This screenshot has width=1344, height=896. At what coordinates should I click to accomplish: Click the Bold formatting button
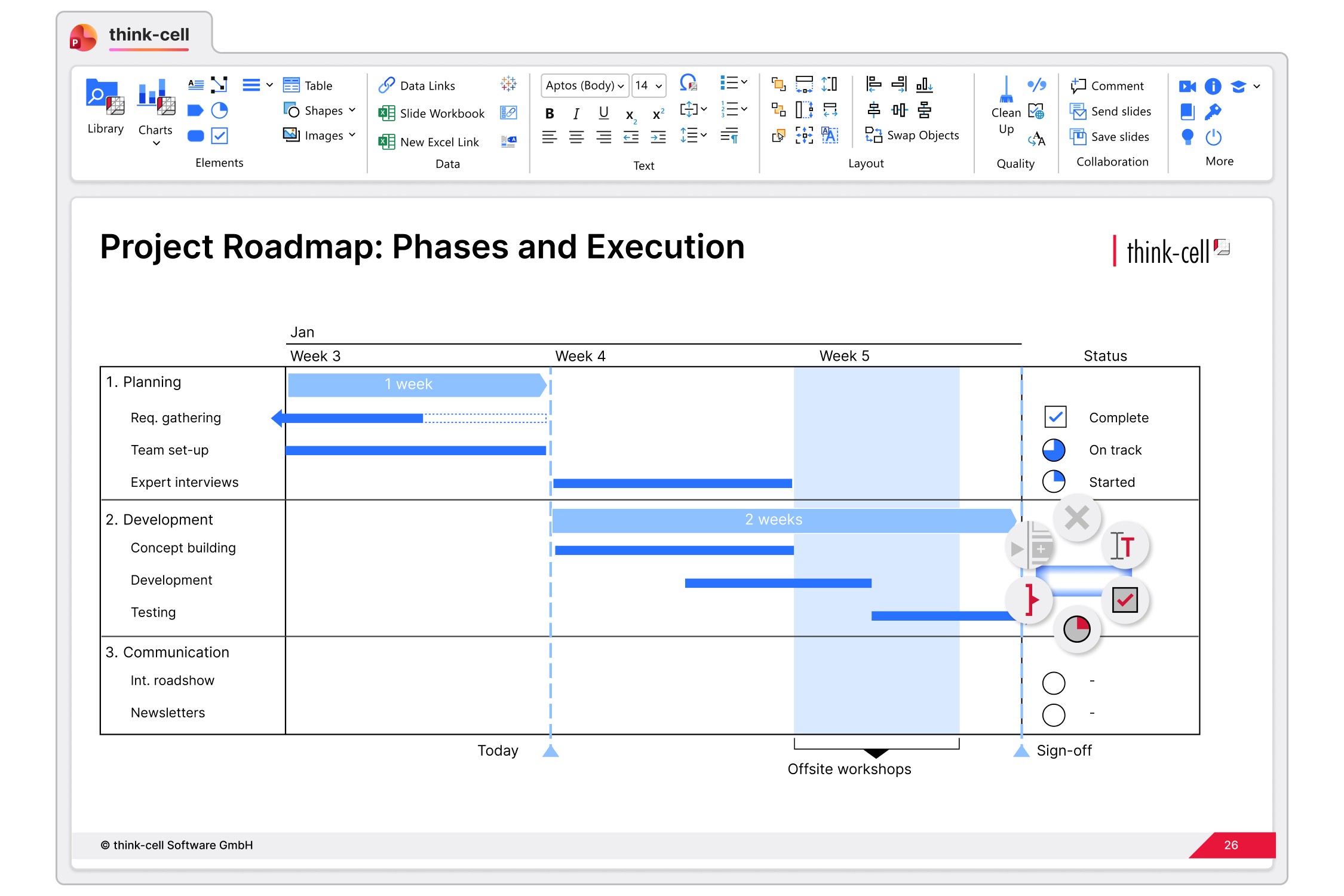pos(550,113)
